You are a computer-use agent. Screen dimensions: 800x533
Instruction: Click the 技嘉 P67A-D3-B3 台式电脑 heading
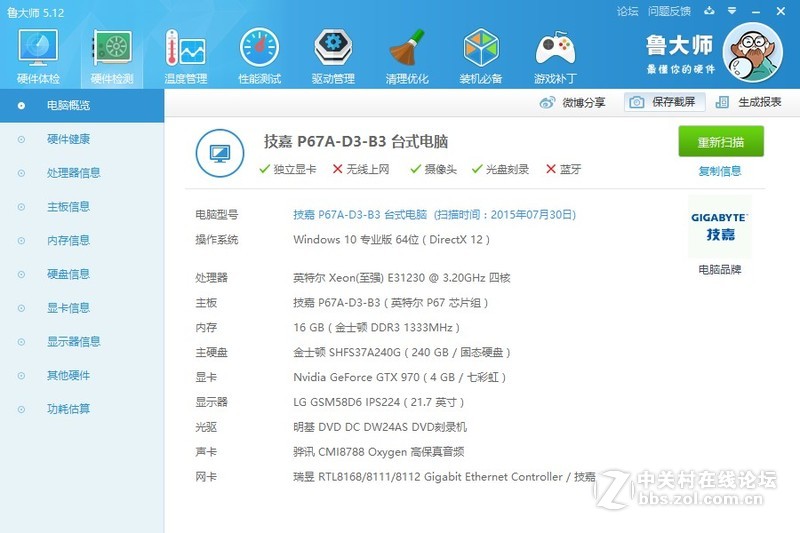[x=356, y=141]
